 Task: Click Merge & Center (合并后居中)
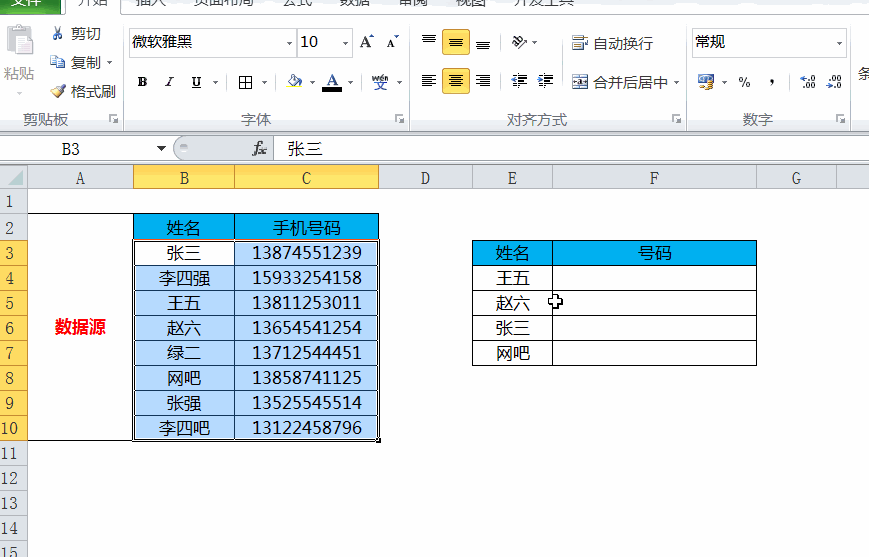[619, 83]
